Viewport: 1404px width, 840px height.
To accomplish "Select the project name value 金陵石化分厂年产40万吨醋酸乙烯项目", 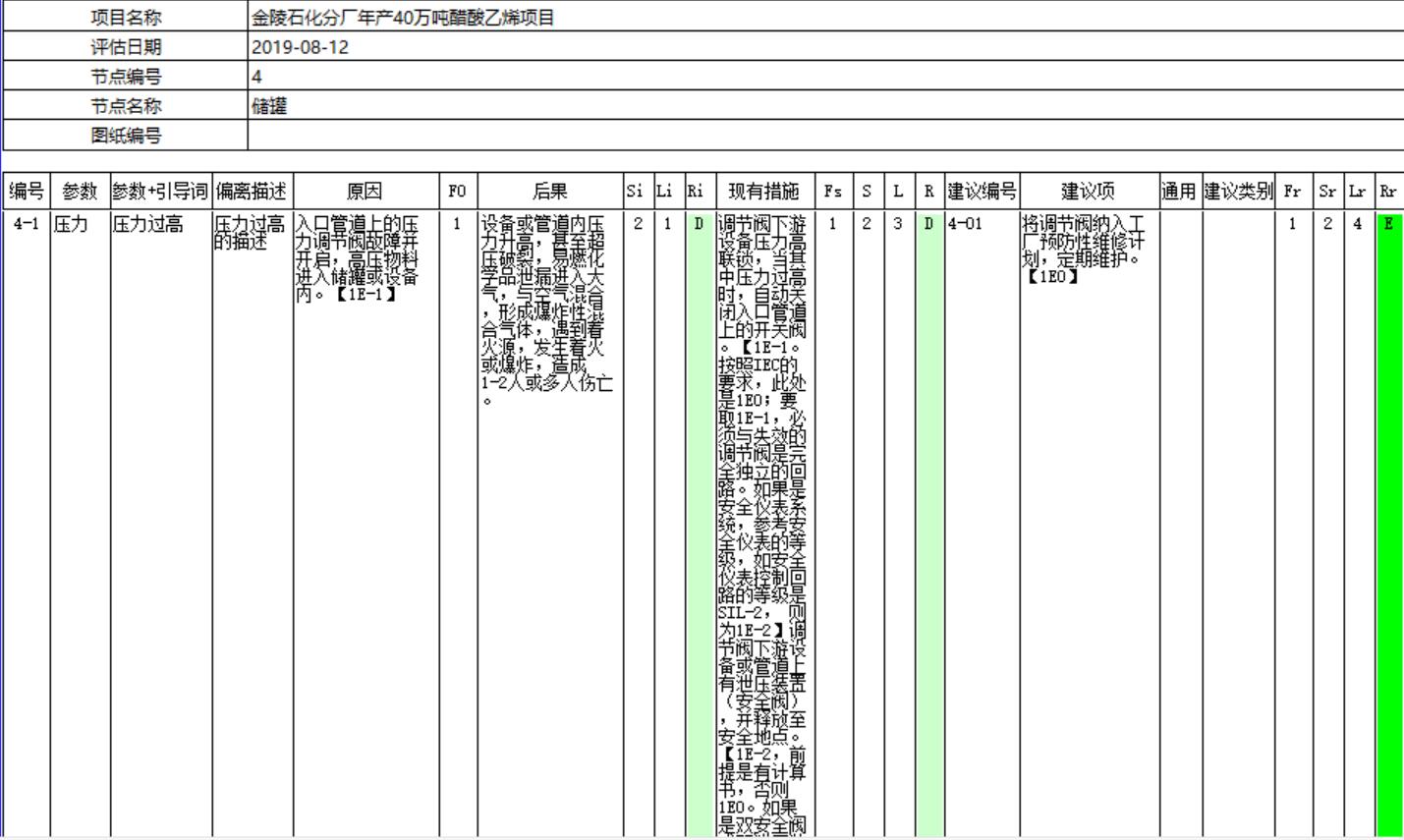I will [403, 18].
